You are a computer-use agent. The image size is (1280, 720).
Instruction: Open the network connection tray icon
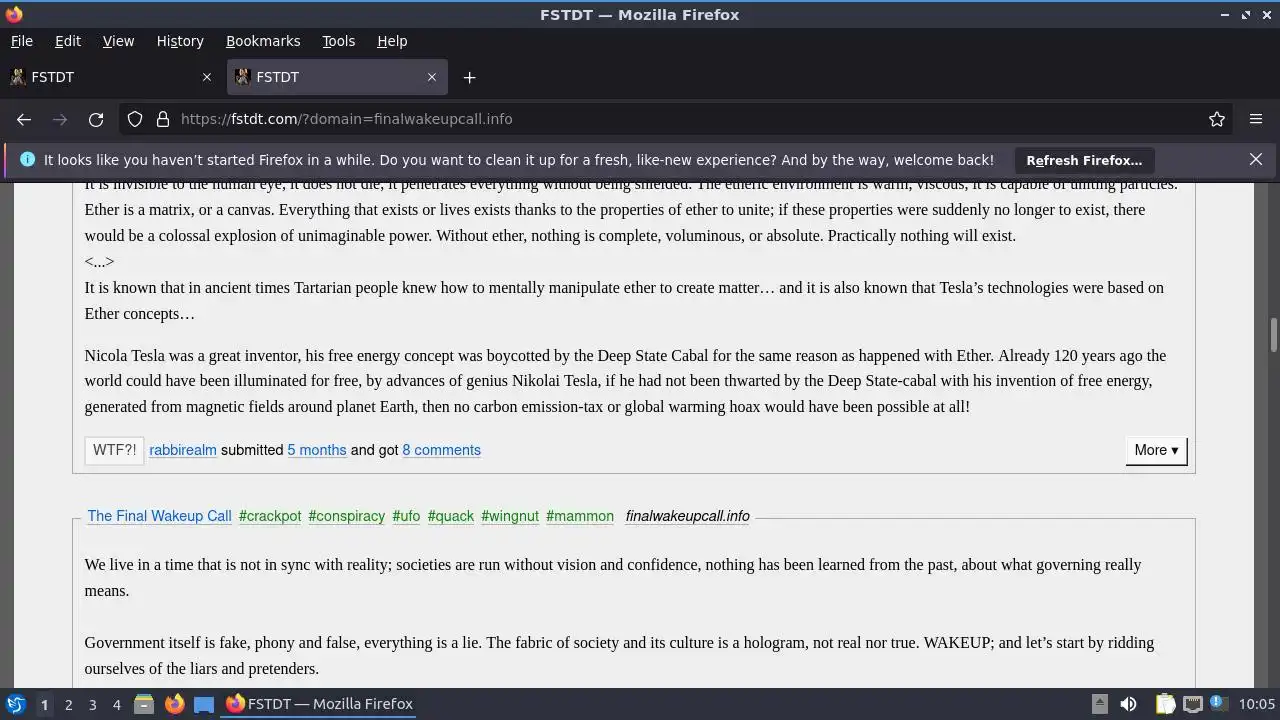coord(1192,704)
